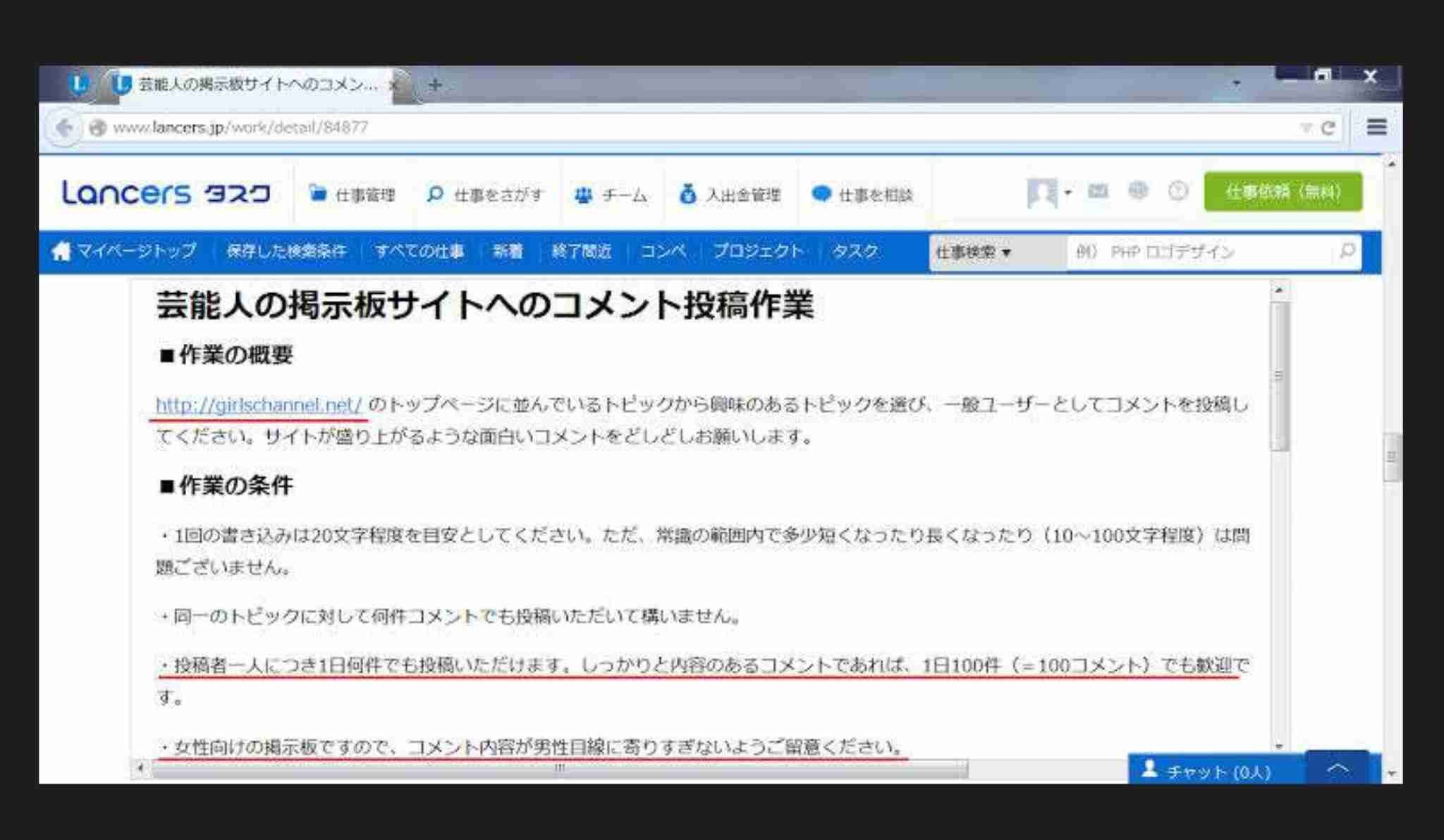Screen dimensions: 1444x840
Task: Click the チャット (0人) chat bar
Action: (x=1216, y=772)
